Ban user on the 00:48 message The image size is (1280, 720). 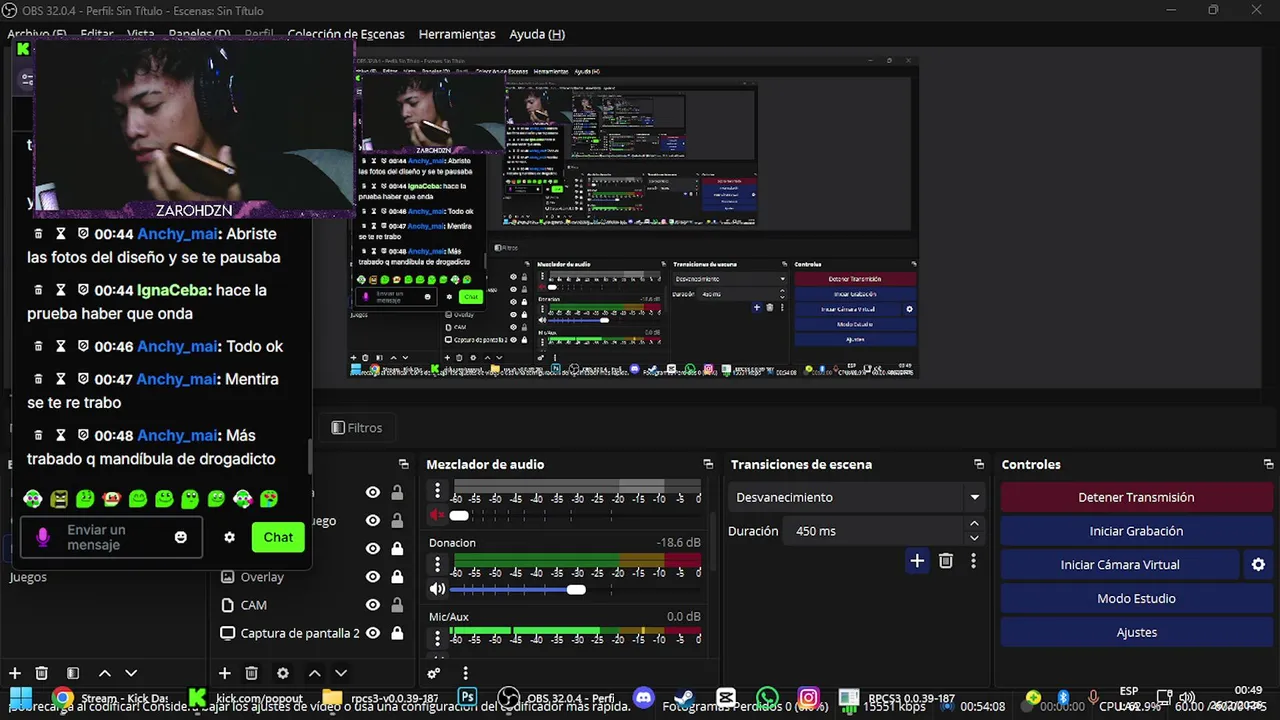point(83,435)
